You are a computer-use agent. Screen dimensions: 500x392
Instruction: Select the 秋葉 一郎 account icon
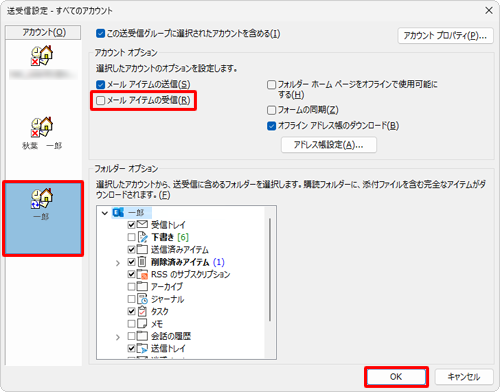pos(42,127)
